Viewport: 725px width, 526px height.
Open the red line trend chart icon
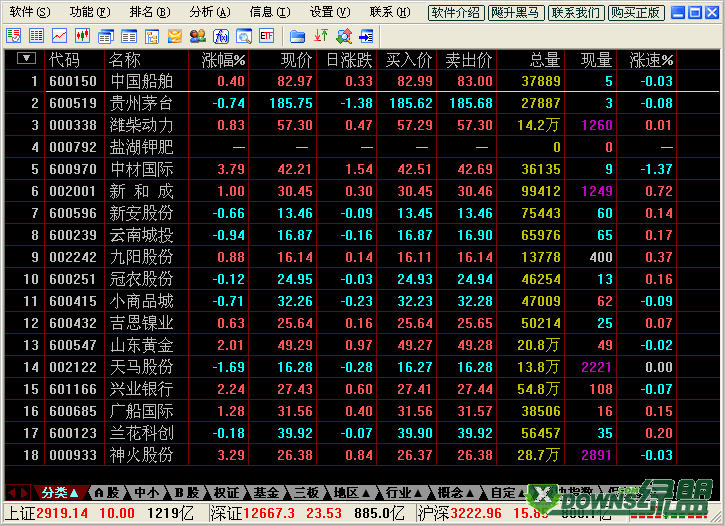tap(60, 36)
